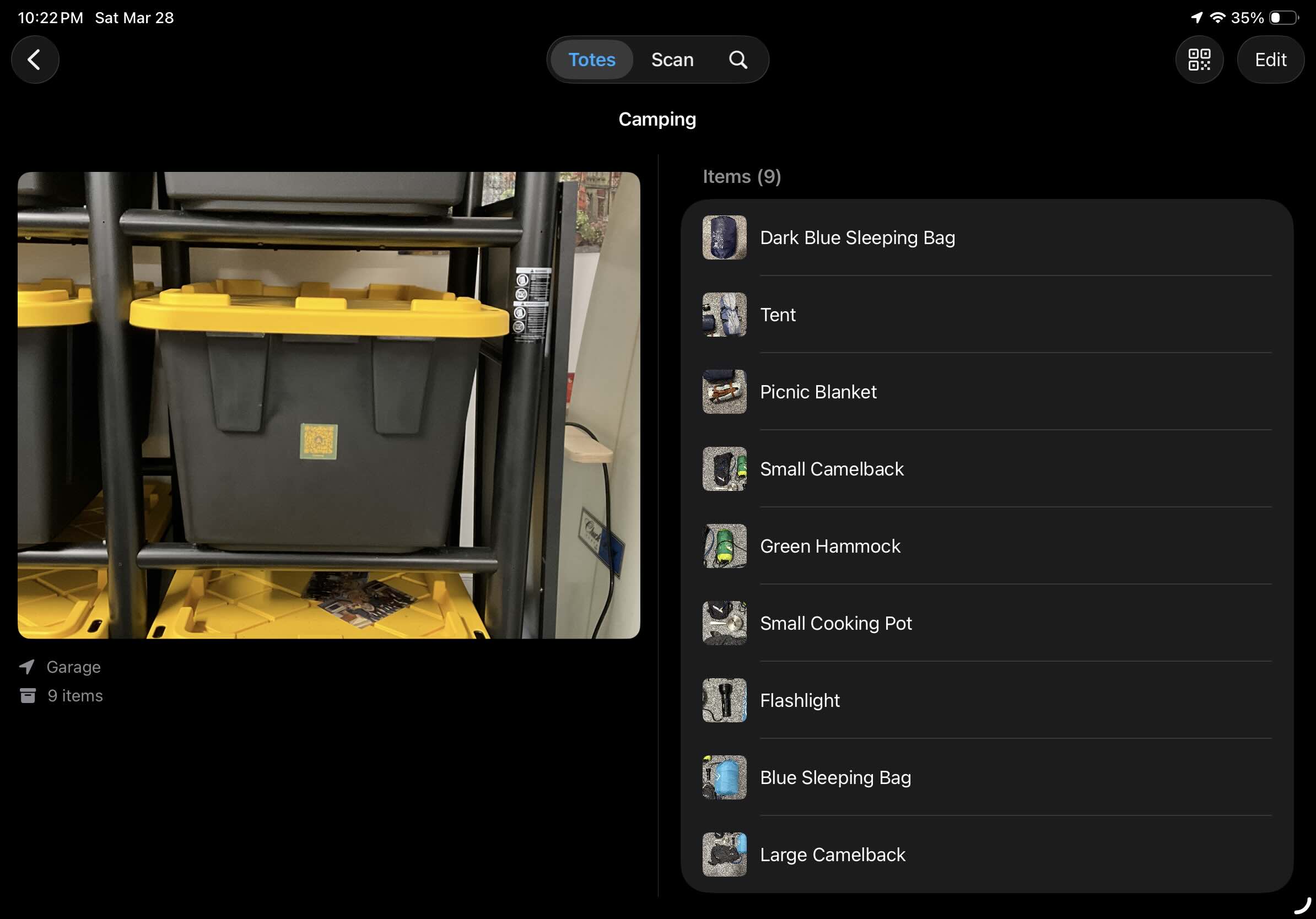Open the QR code button
Screen dimensions: 1316x919
click(x=1199, y=60)
